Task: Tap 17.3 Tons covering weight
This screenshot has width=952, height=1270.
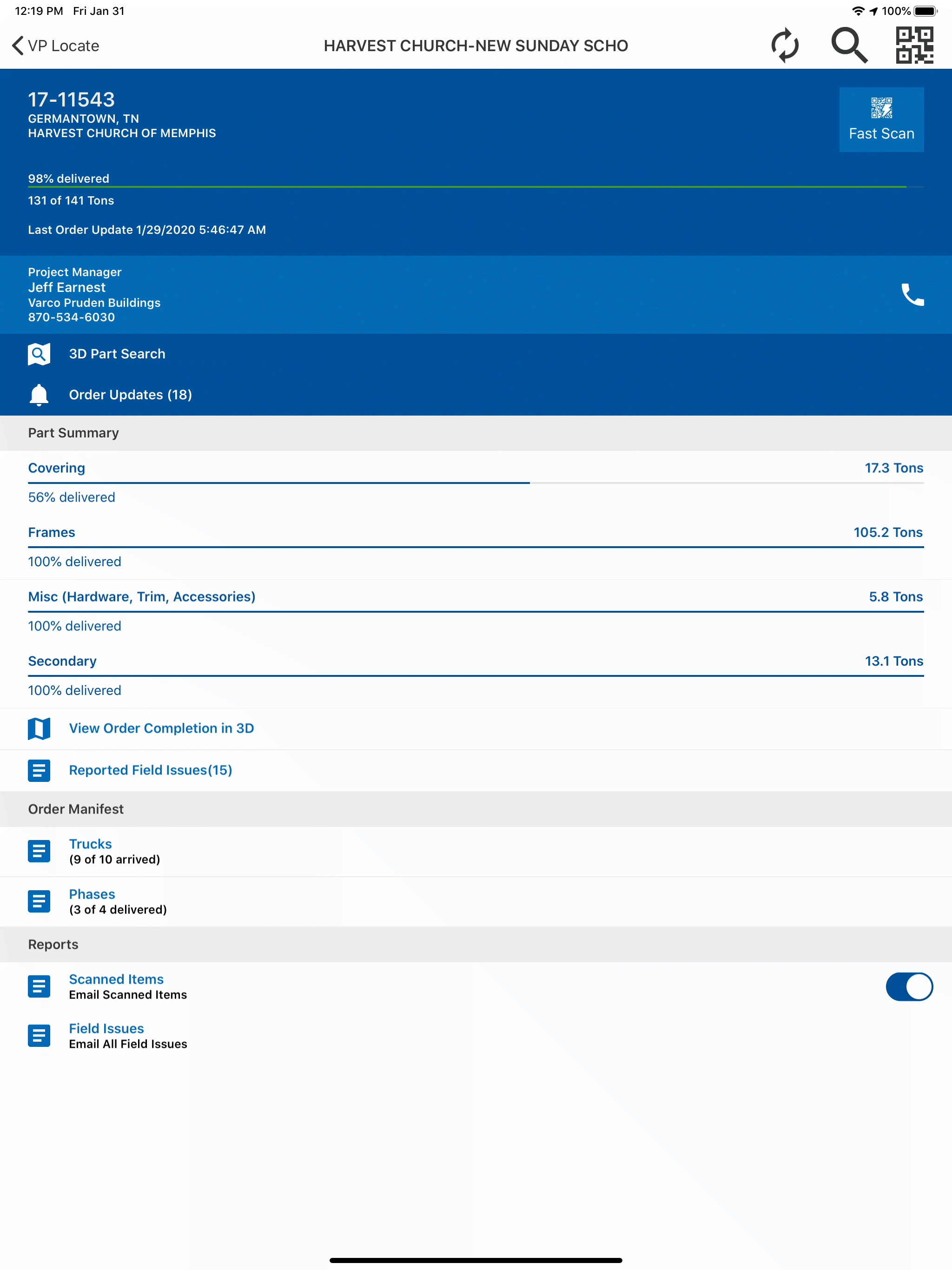Action: pyautogui.click(x=894, y=468)
